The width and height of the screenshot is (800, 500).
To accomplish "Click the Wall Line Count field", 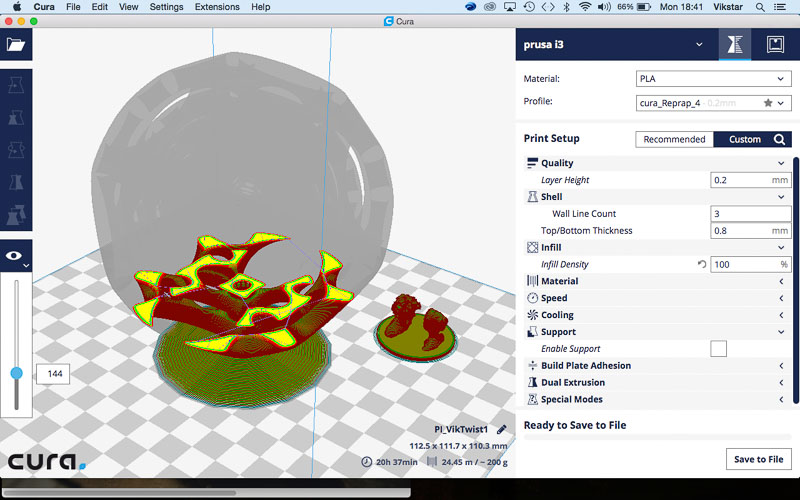I will (x=751, y=214).
